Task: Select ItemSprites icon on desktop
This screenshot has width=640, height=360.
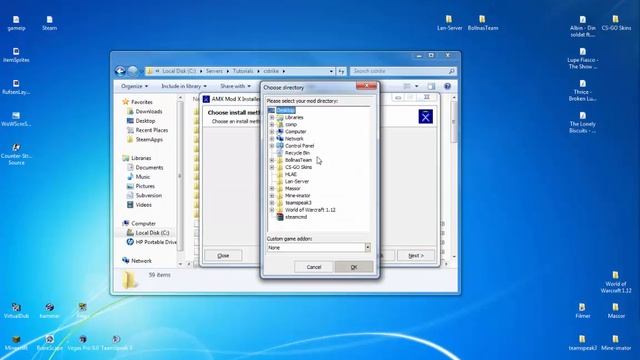Action: click(x=16, y=55)
